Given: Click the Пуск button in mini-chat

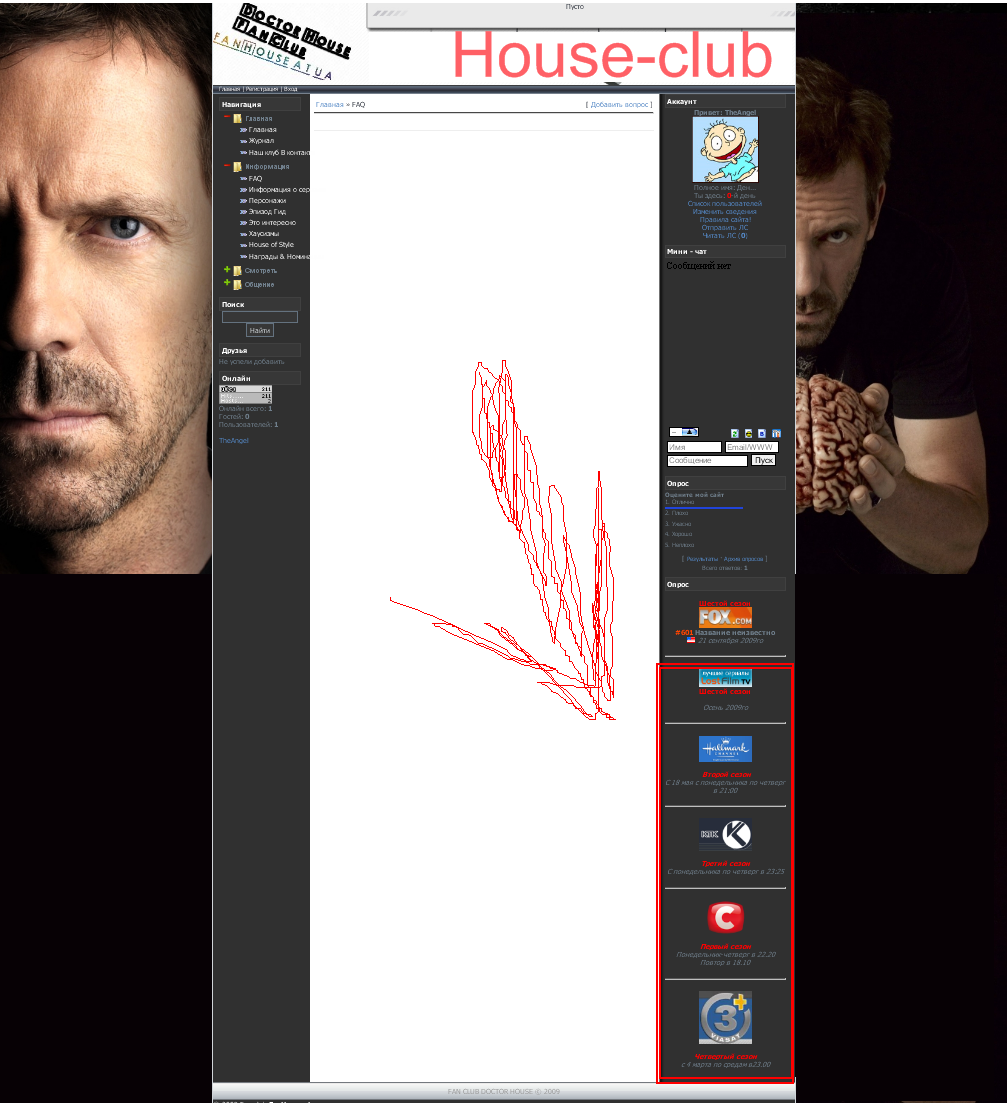Looking at the screenshot, I should click(x=764, y=460).
